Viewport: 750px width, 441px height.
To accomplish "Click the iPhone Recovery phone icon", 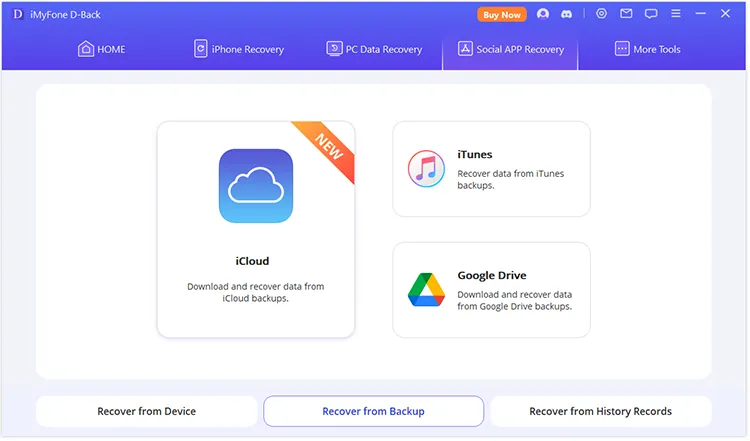I will coord(200,49).
